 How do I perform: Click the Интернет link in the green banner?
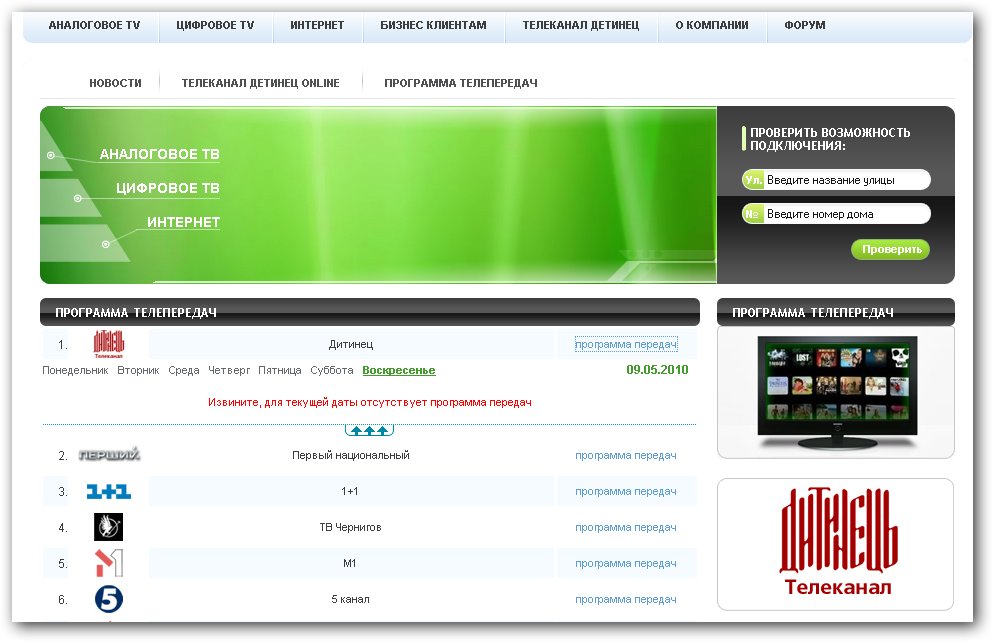[183, 222]
